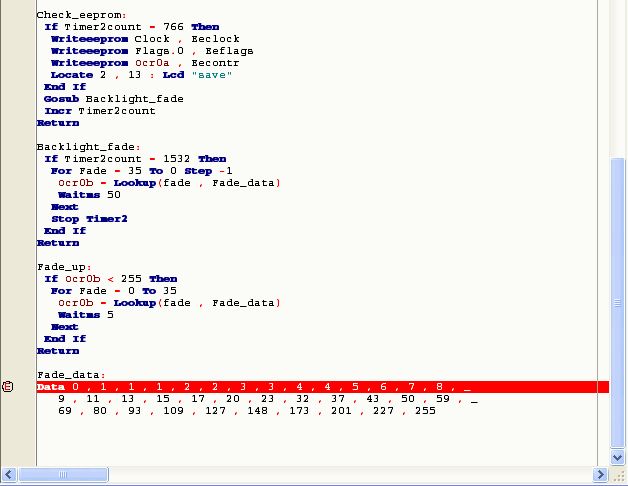Click the value '255' ending the data table

tap(425, 411)
